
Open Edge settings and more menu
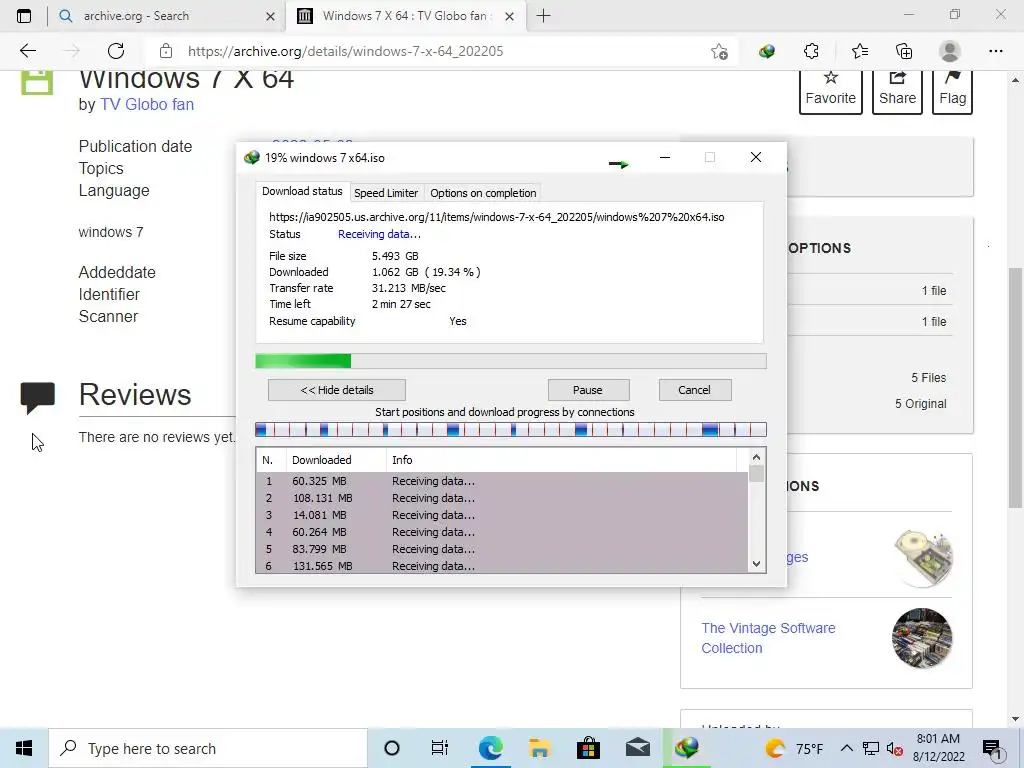coord(995,51)
